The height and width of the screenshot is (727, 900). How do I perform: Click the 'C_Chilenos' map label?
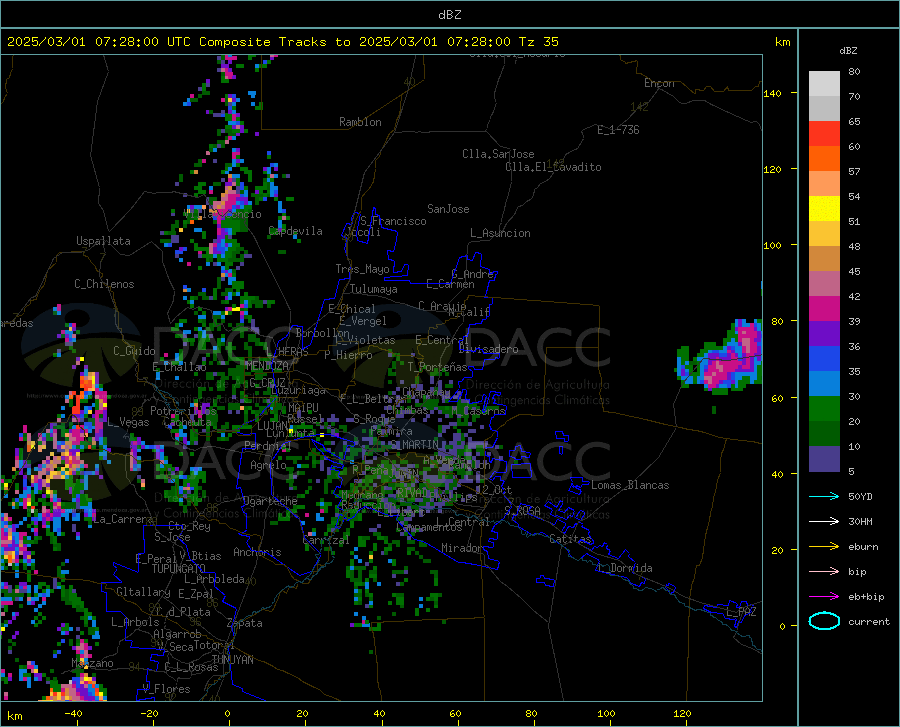(x=104, y=284)
